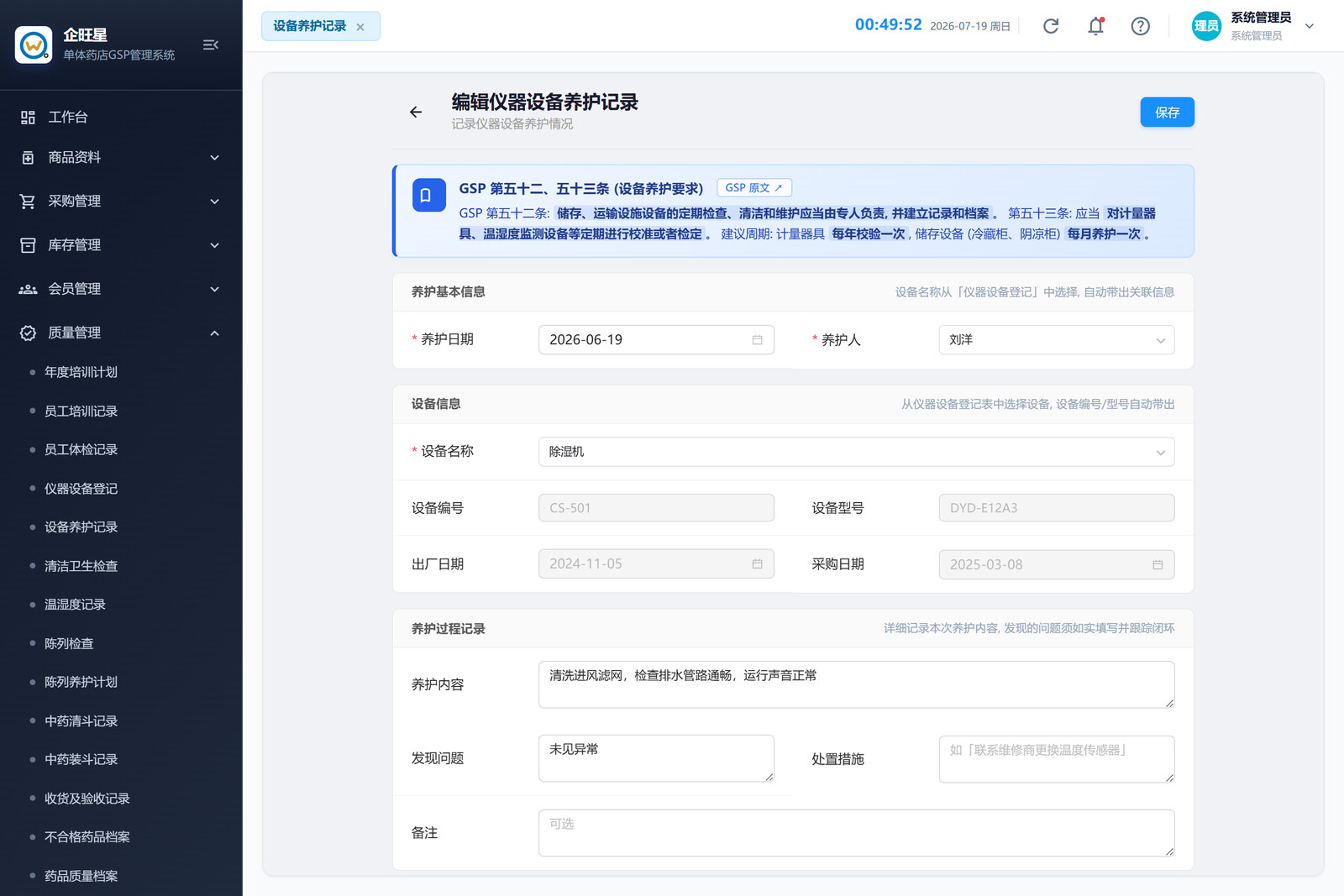
Task: Collapse the 质量管理 menu chevron
Action: (x=214, y=333)
